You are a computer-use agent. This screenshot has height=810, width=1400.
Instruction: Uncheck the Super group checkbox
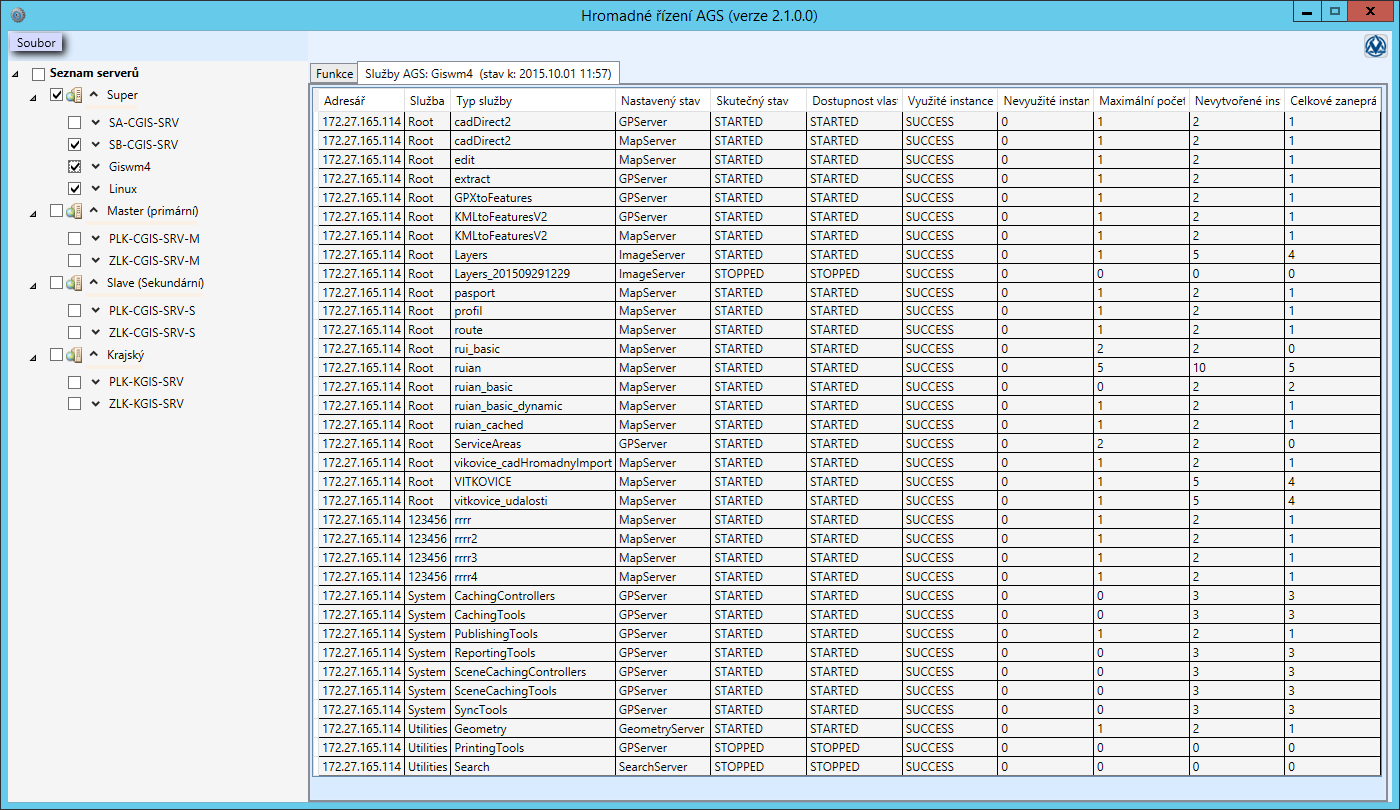(56, 95)
